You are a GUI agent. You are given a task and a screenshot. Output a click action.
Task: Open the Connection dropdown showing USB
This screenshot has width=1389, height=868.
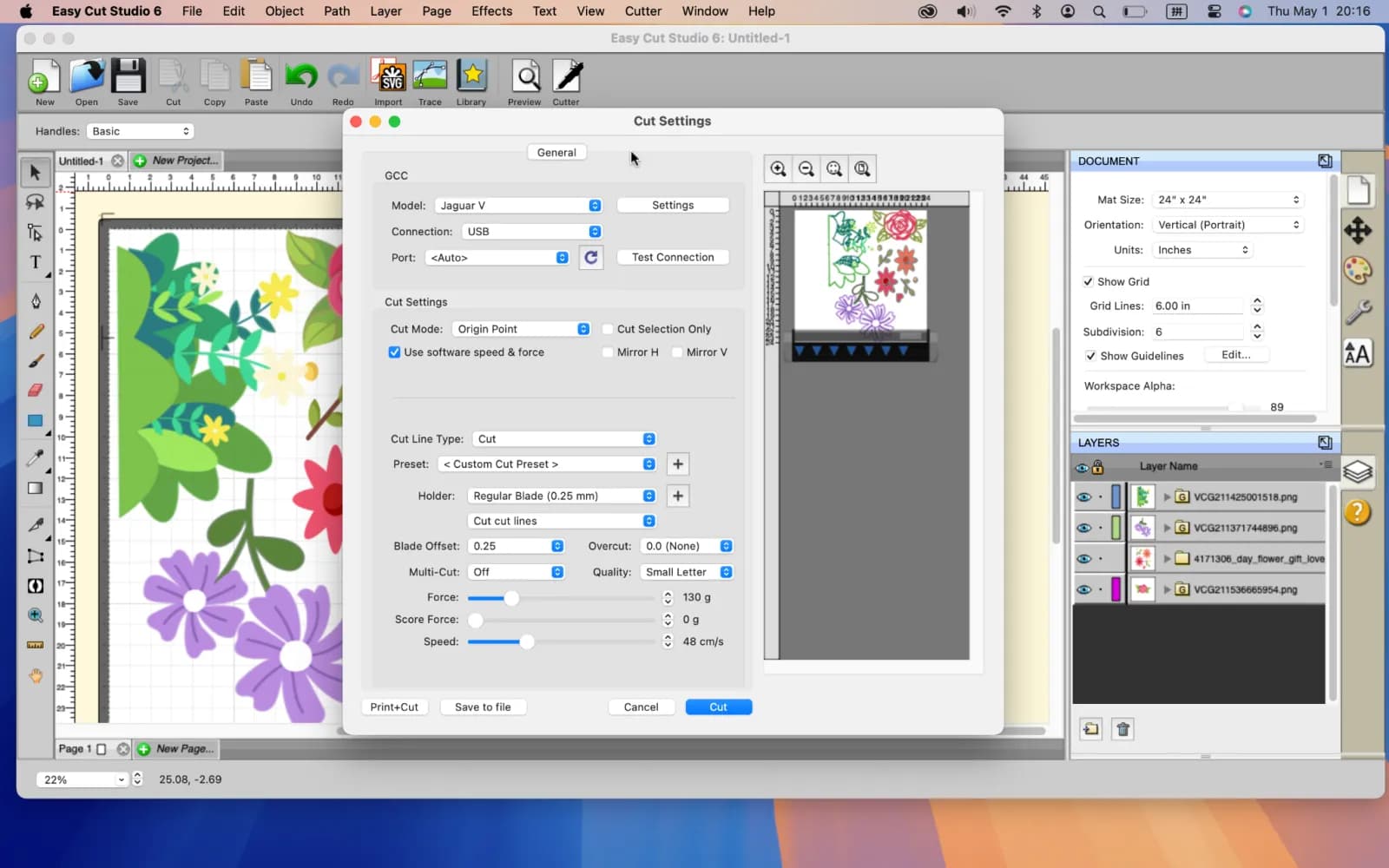tap(532, 232)
